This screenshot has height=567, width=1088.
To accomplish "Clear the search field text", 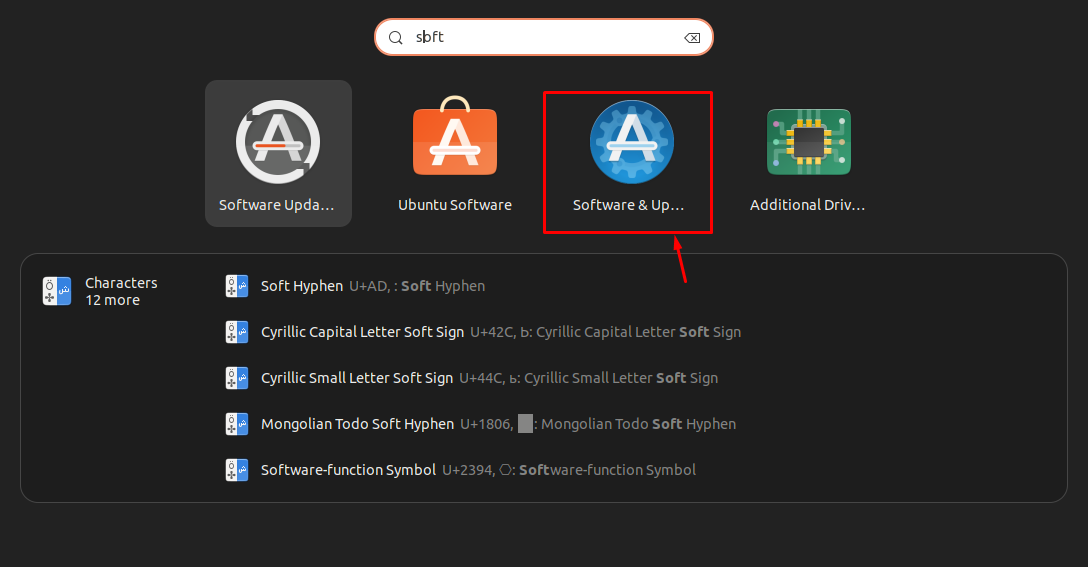I will point(692,37).
